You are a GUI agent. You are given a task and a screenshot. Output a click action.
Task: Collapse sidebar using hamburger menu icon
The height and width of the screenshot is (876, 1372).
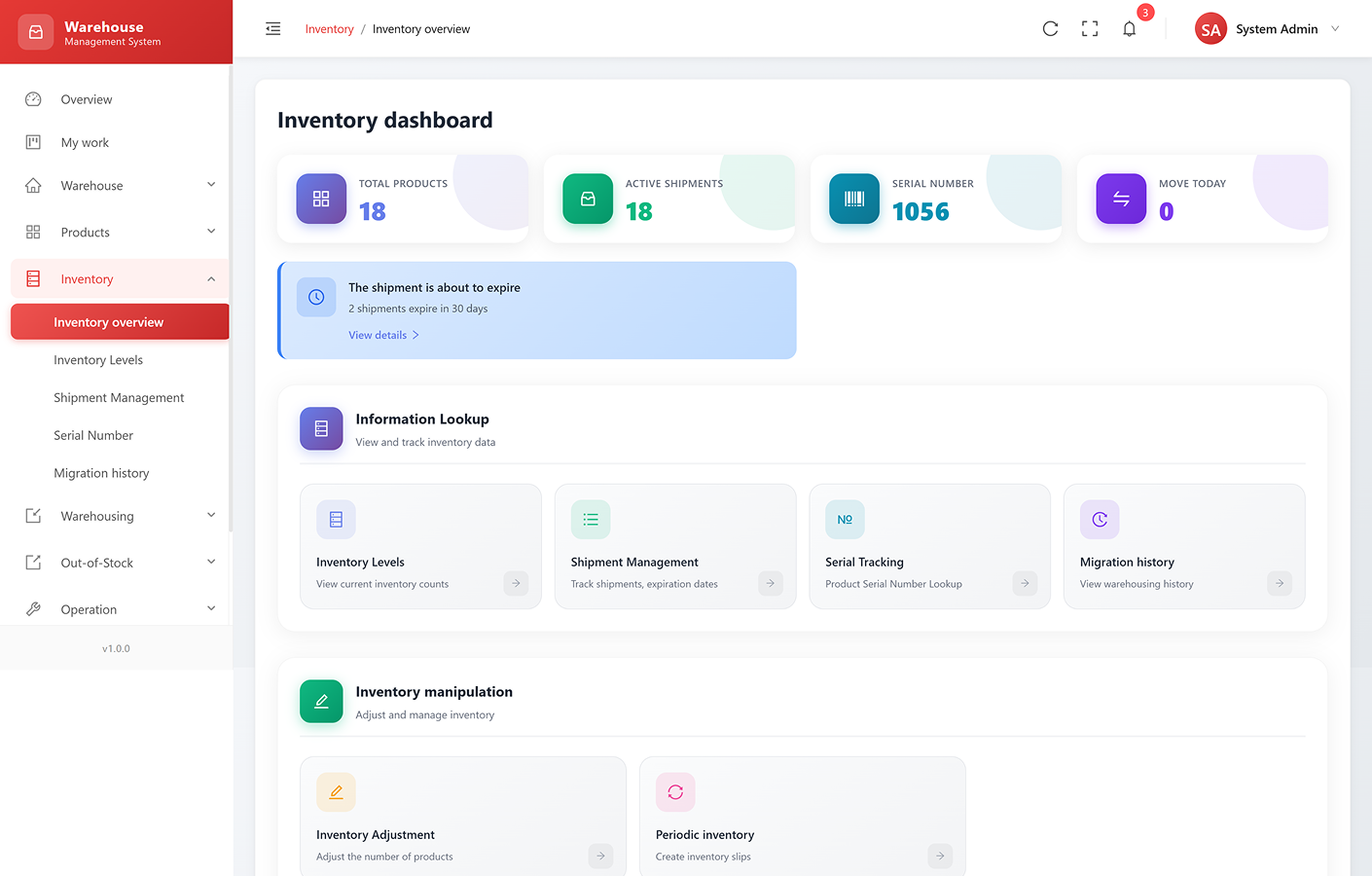click(x=273, y=29)
